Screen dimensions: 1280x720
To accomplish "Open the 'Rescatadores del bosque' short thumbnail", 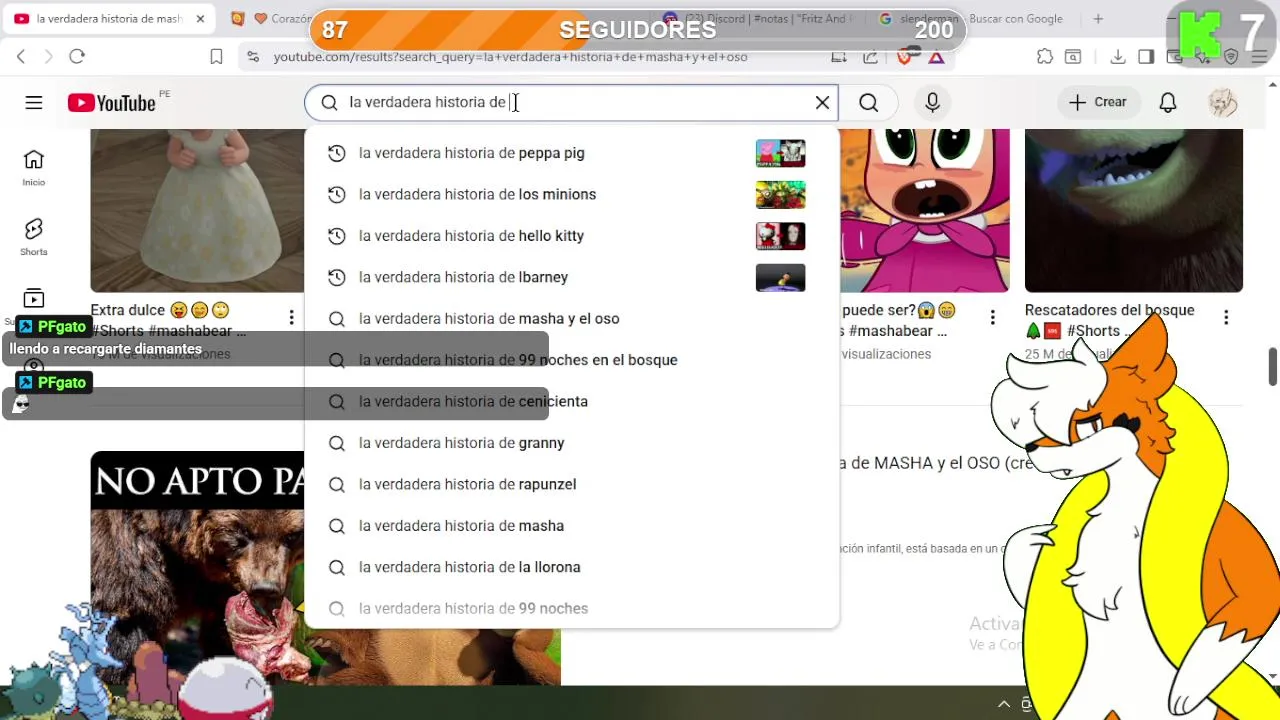I will pyautogui.click(x=1133, y=210).
